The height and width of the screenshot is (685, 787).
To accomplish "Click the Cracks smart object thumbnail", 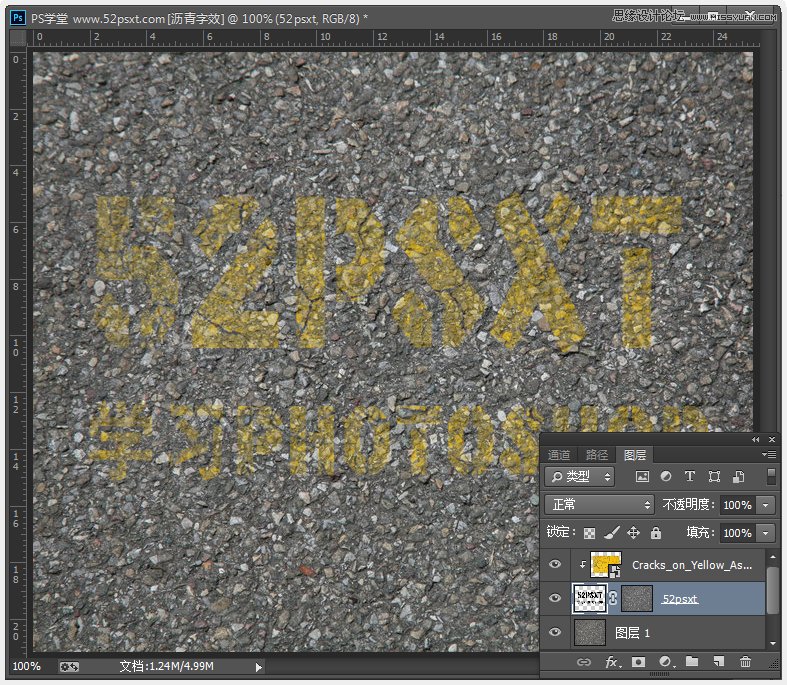I will (x=606, y=564).
